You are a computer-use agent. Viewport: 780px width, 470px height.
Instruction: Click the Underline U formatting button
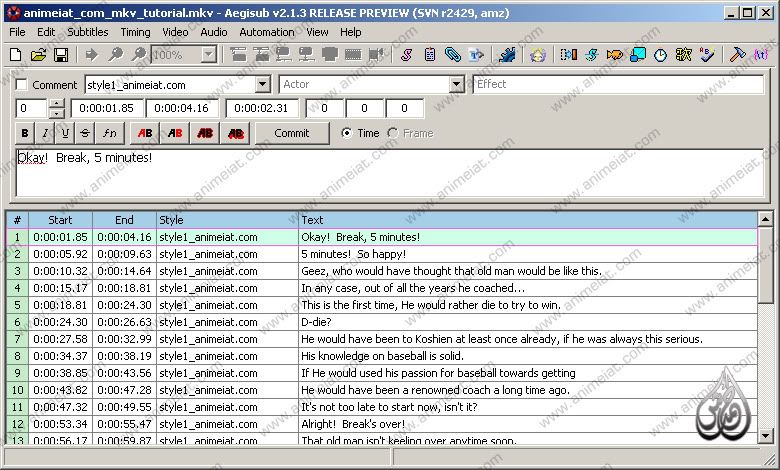click(x=65, y=133)
